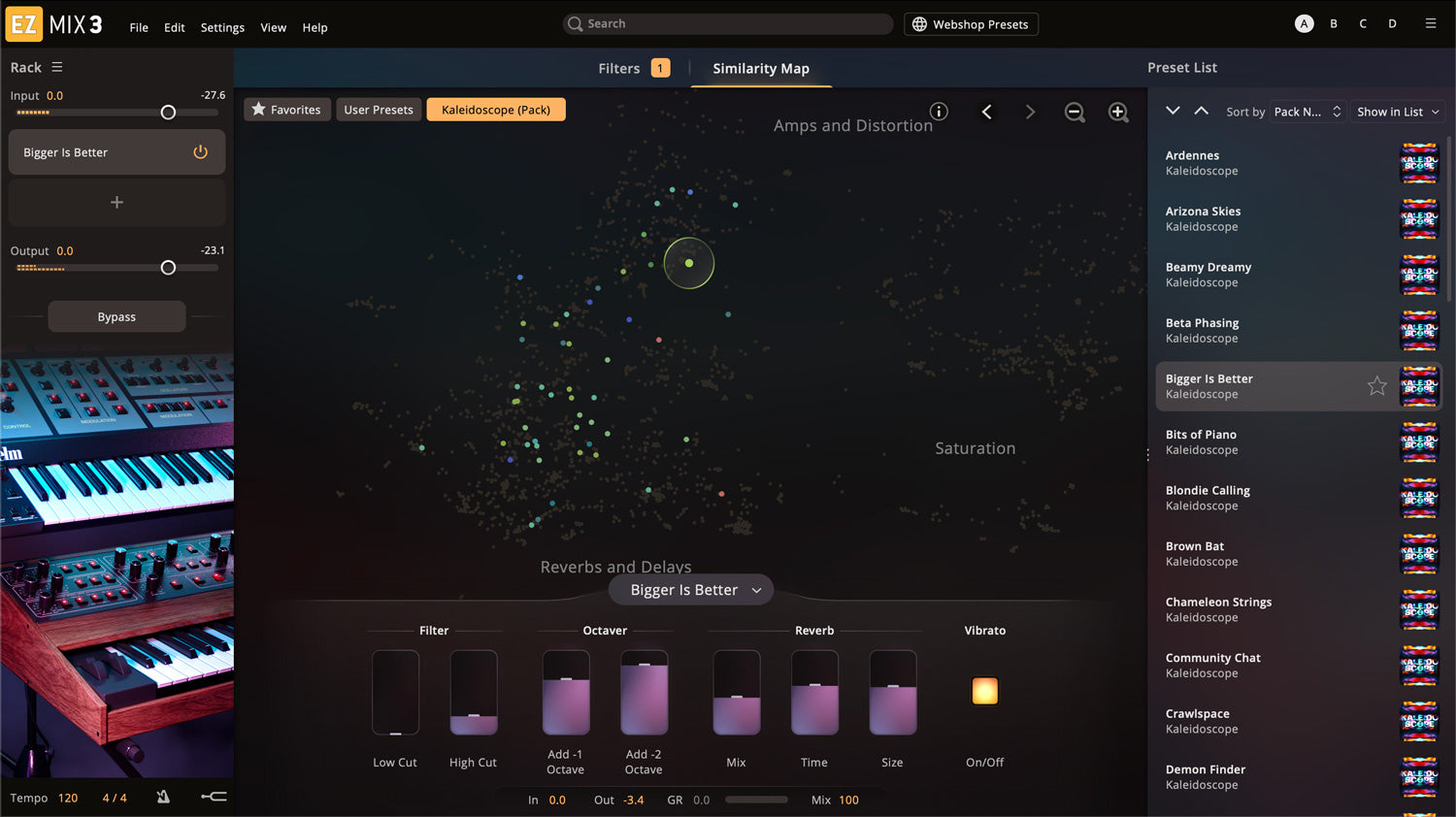
Task: Add a new effect slot in rack
Action: [116, 202]
